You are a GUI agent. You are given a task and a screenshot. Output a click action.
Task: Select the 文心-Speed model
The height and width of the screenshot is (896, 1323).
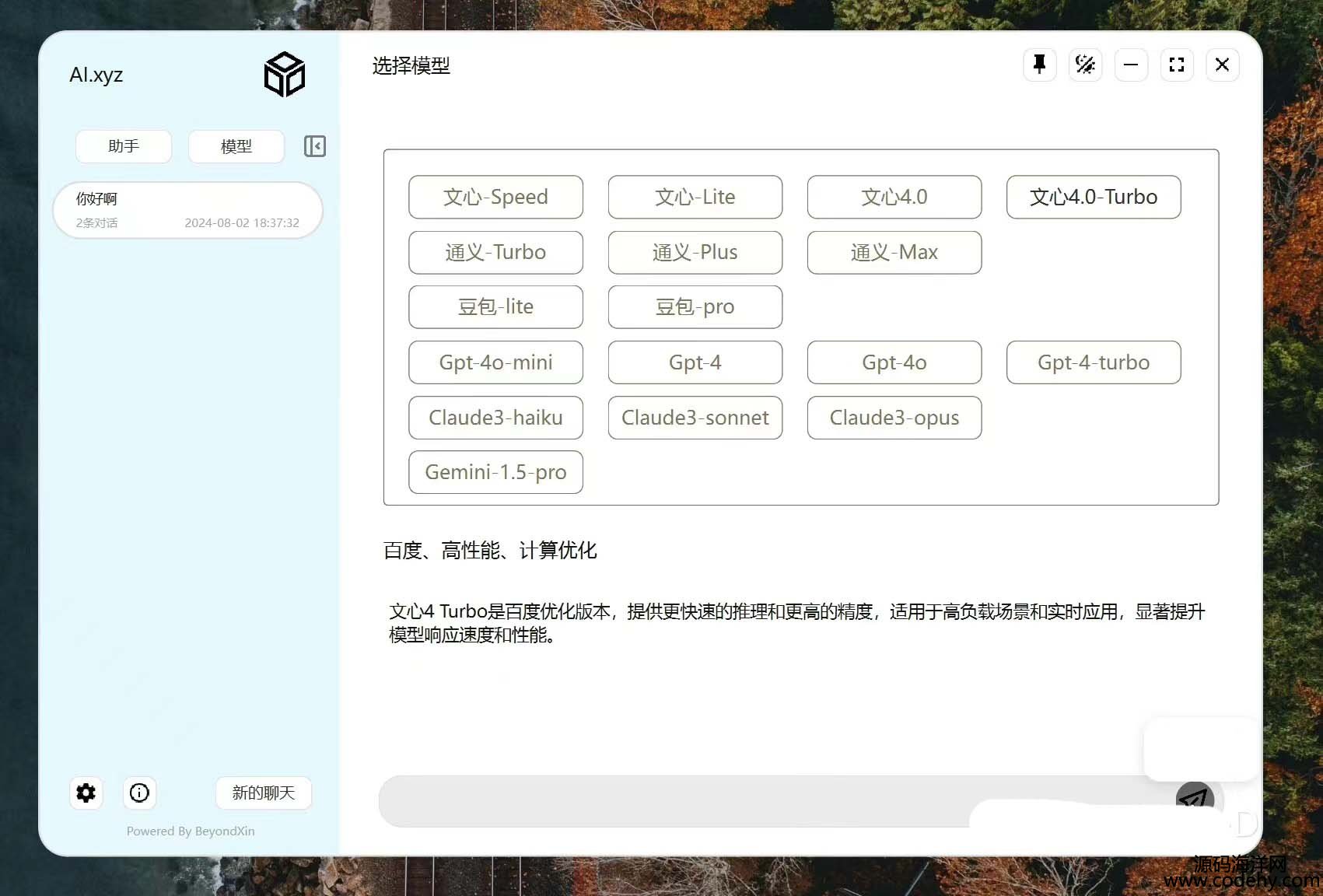pyautogui.click(x=495, y=197)
